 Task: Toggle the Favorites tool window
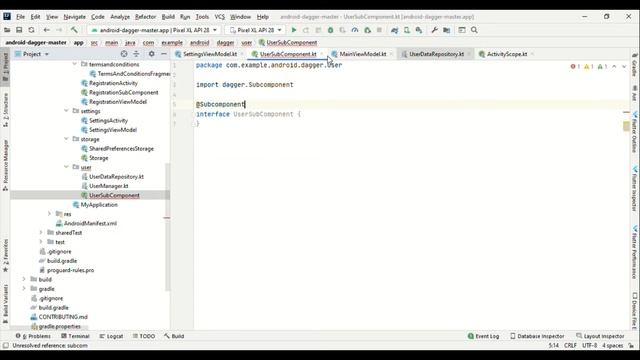click(x=5, y=256)
